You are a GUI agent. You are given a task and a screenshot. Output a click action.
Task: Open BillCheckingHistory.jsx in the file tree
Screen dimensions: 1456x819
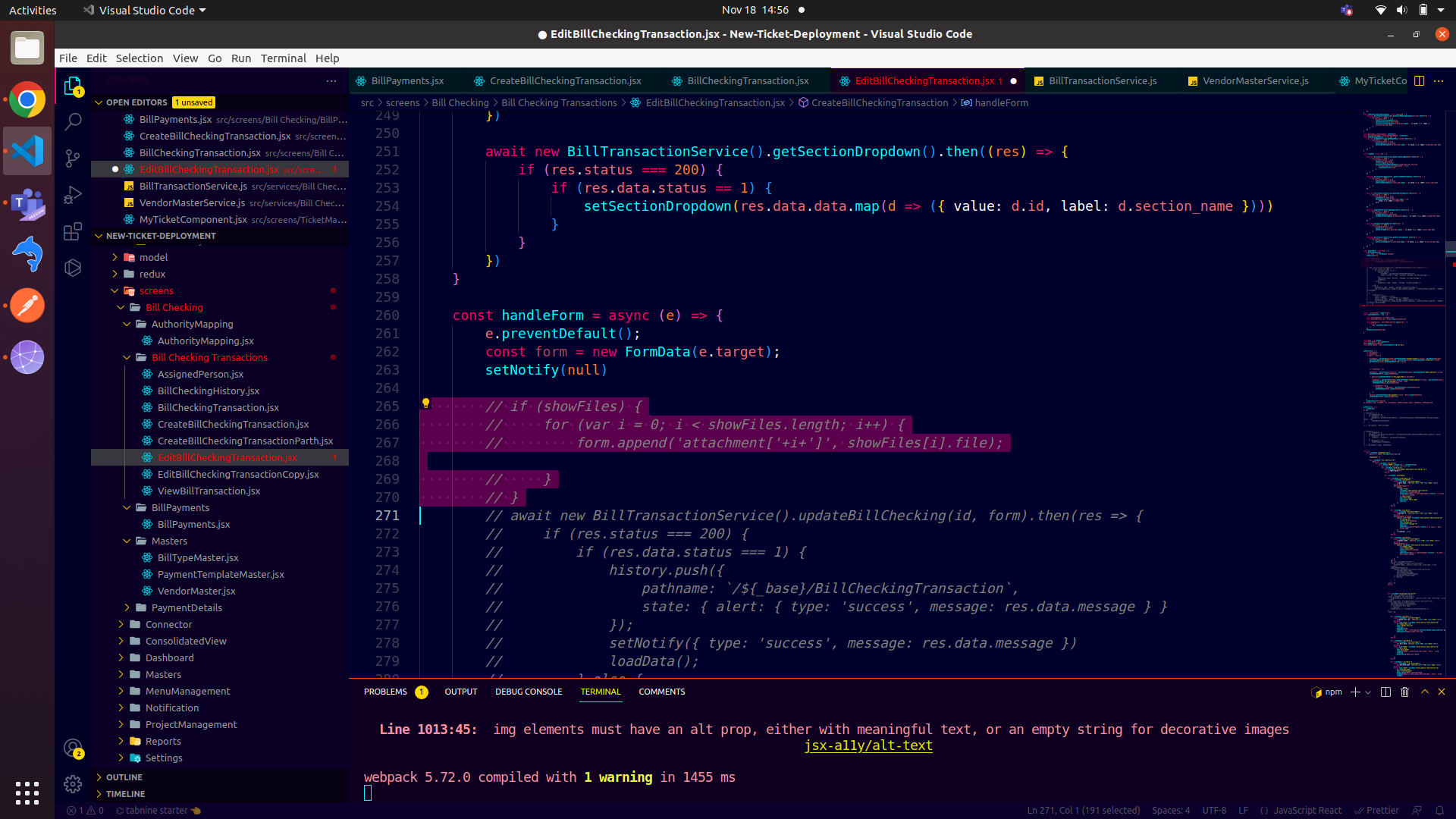point(208,391)
